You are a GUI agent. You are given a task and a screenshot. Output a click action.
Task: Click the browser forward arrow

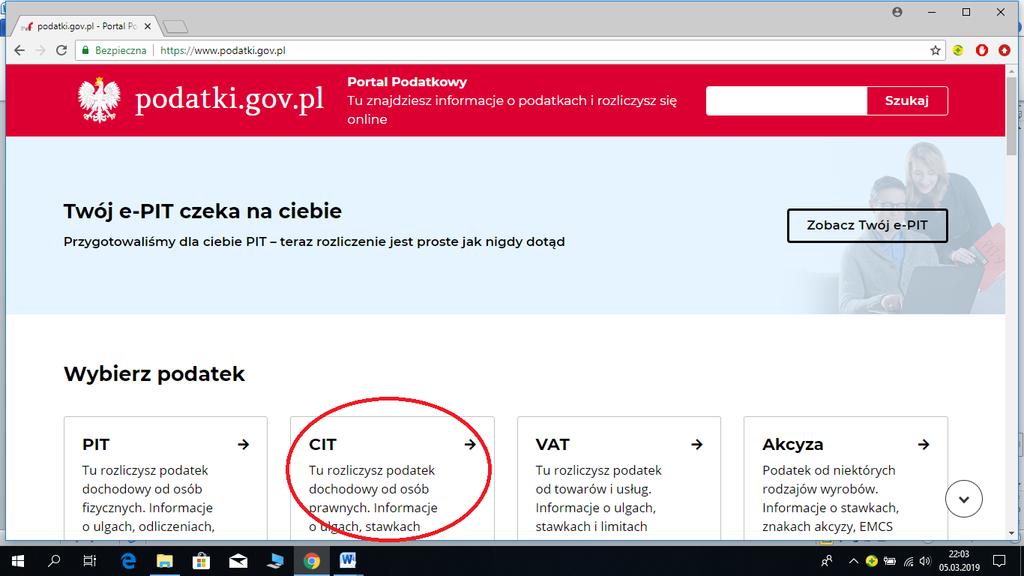coord(40,50)
